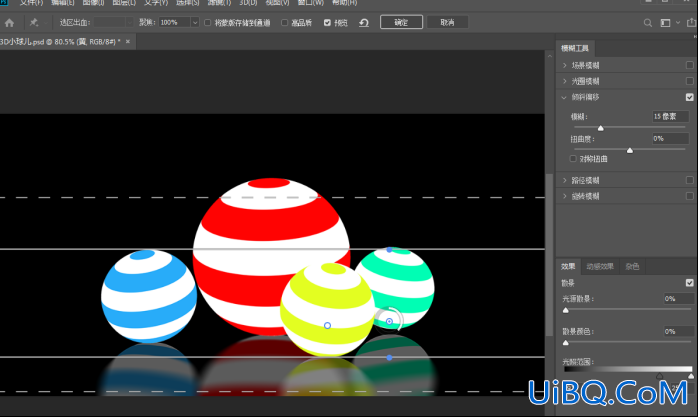Enable the 路径模糊 checkbox

coord(690,180)
